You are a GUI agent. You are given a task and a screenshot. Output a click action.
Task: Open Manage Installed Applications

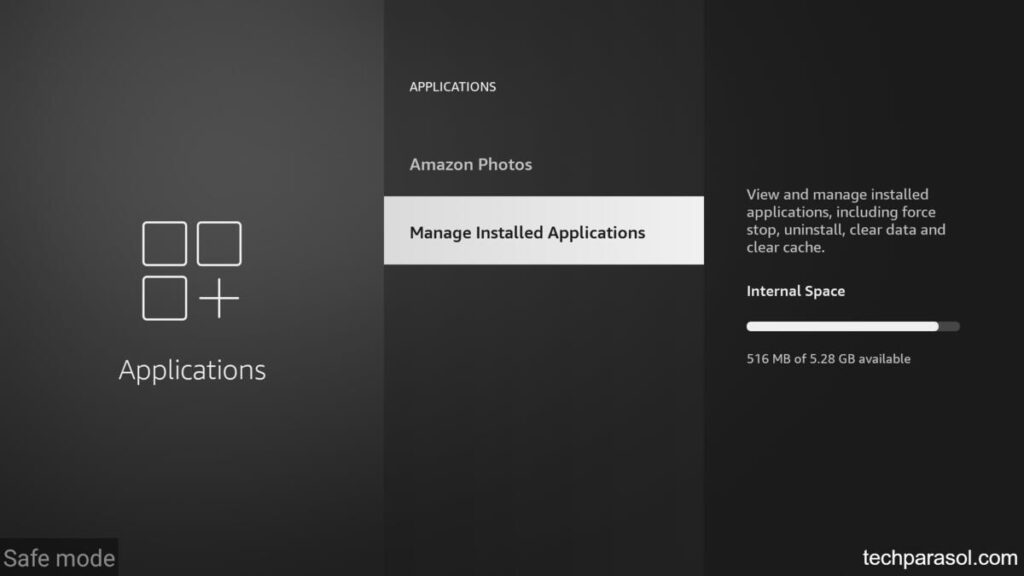click(543, 231)
